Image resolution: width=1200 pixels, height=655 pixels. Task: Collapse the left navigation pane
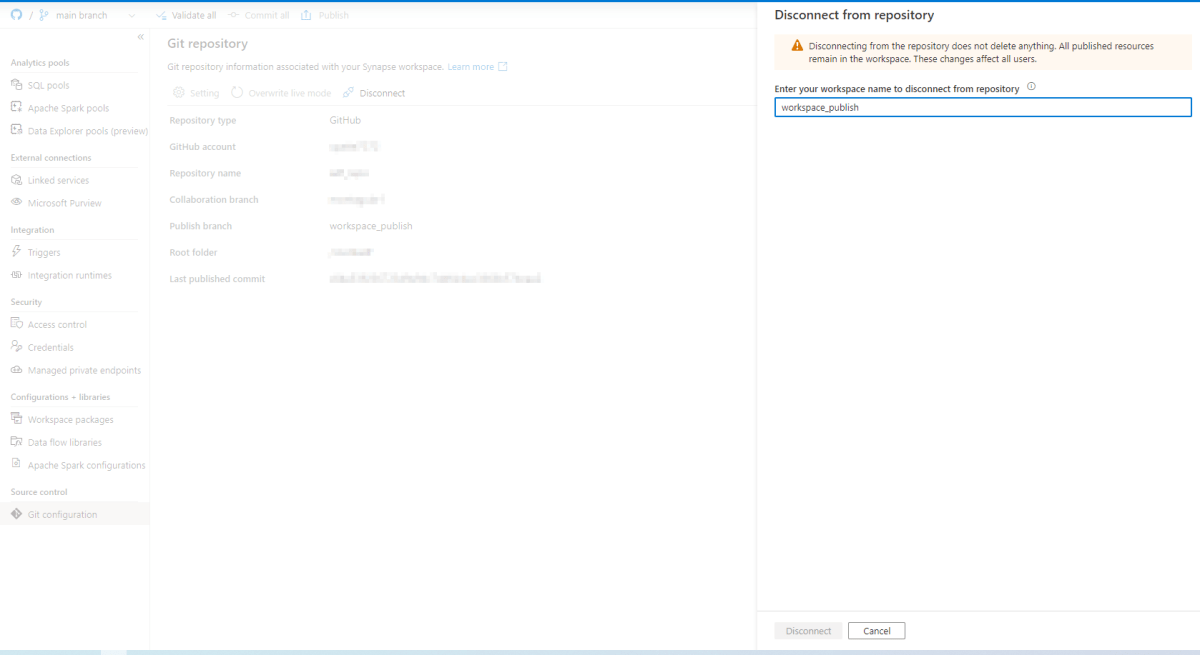[x=140, y=37]
